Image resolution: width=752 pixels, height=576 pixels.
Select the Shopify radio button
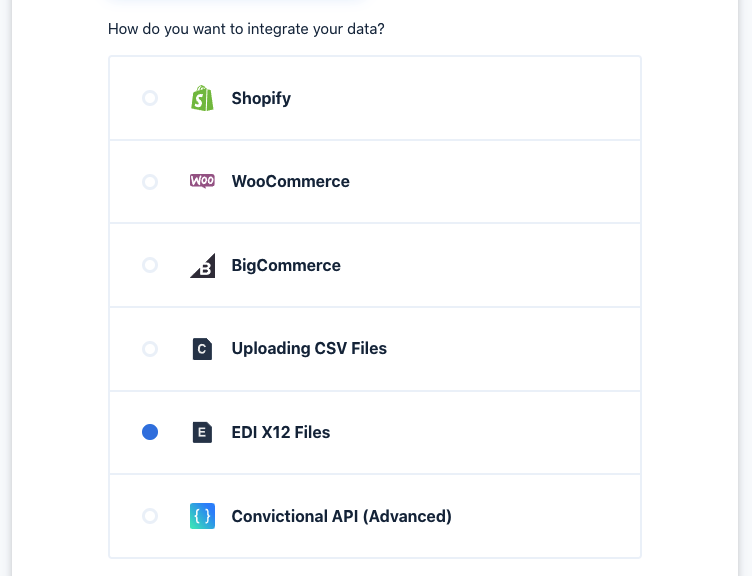(150, 98)
